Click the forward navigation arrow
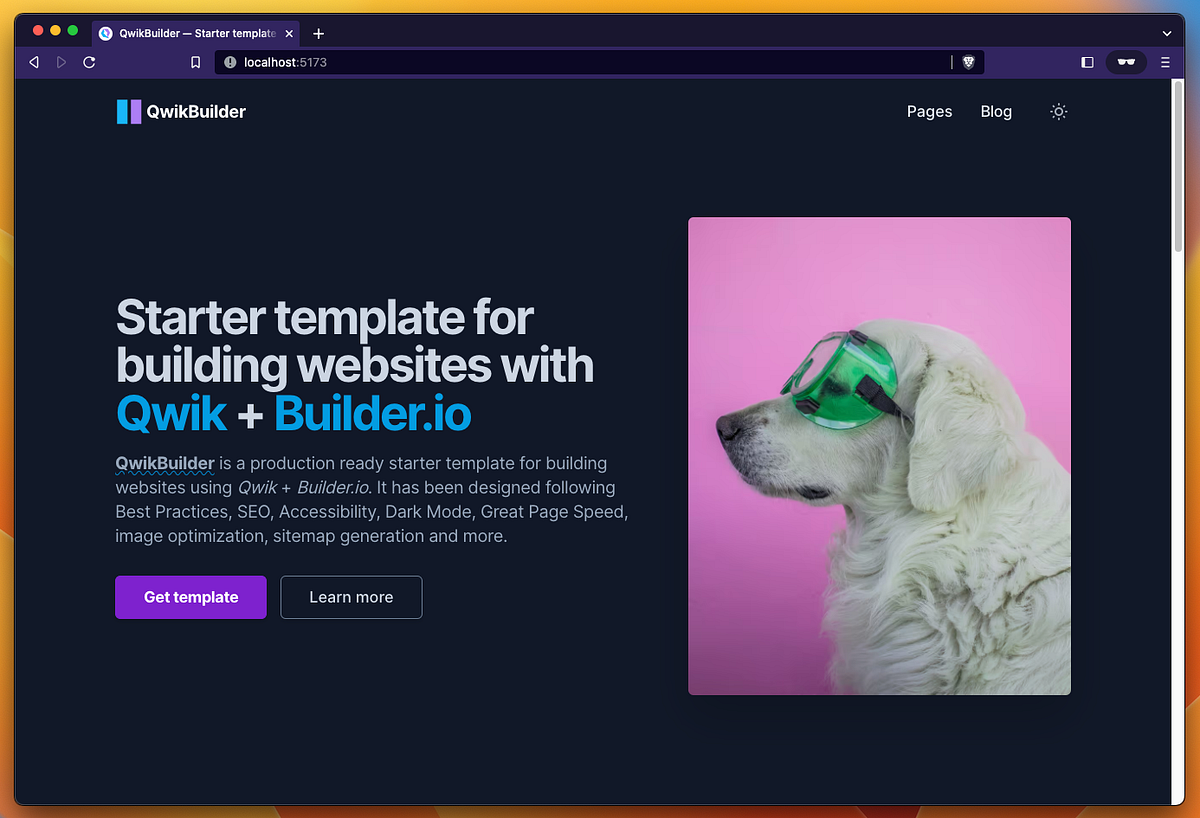The width and height of the screenshot is (1200, 818). (61, 62)
